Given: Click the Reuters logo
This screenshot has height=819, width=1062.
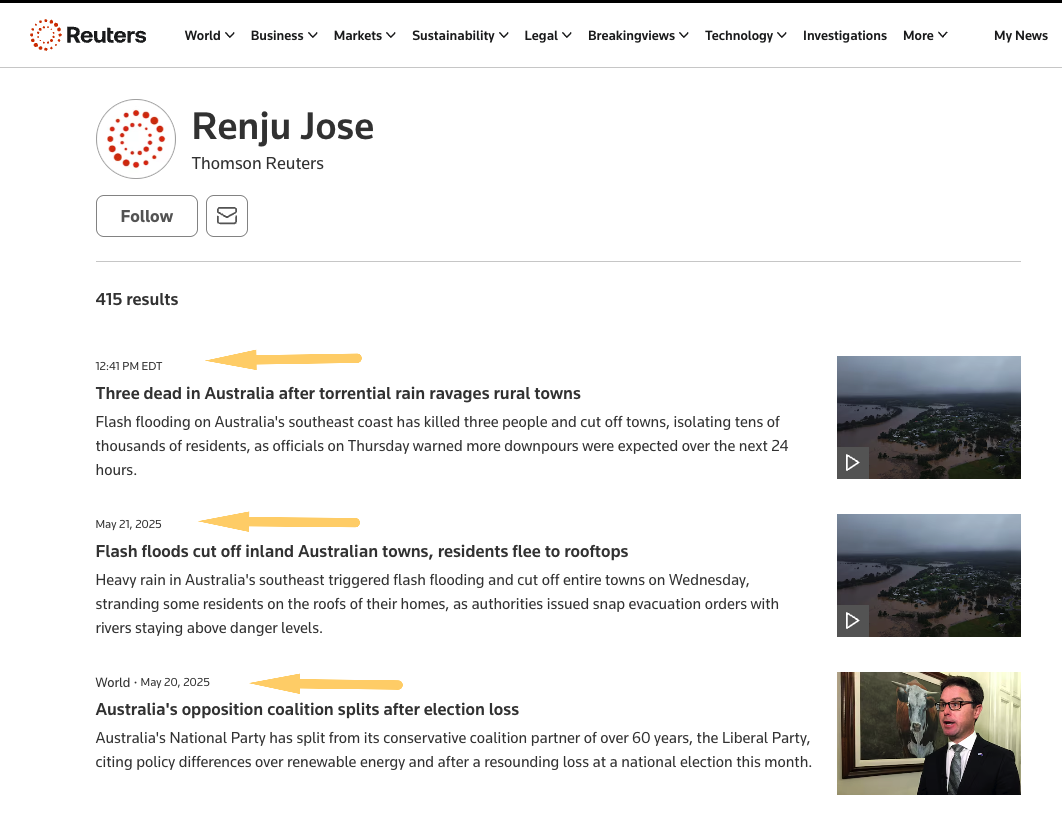Looking at the screenshot, I should coord(88,34).
